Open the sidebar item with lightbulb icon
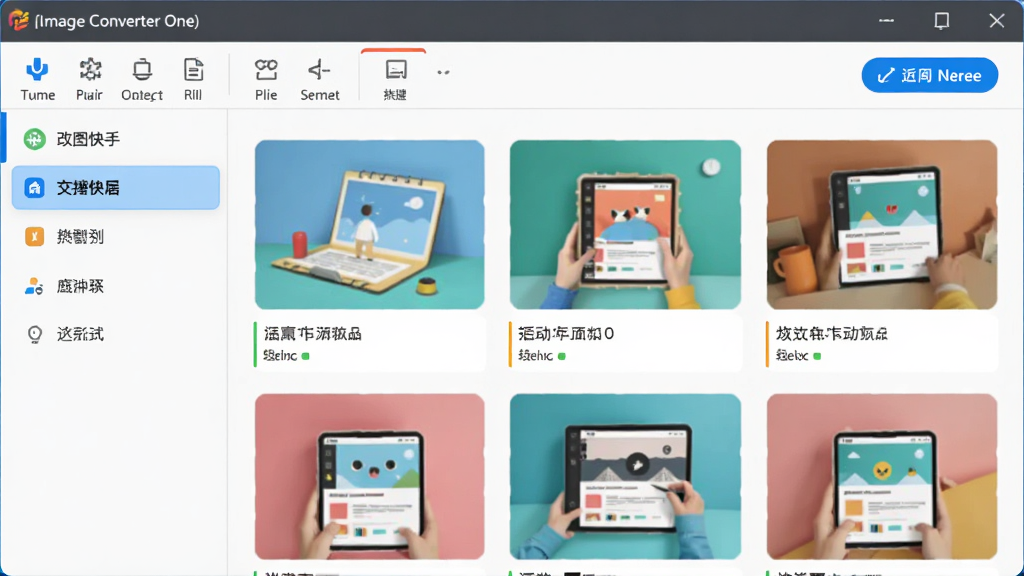1024x576 pixels. click(116, 334)
